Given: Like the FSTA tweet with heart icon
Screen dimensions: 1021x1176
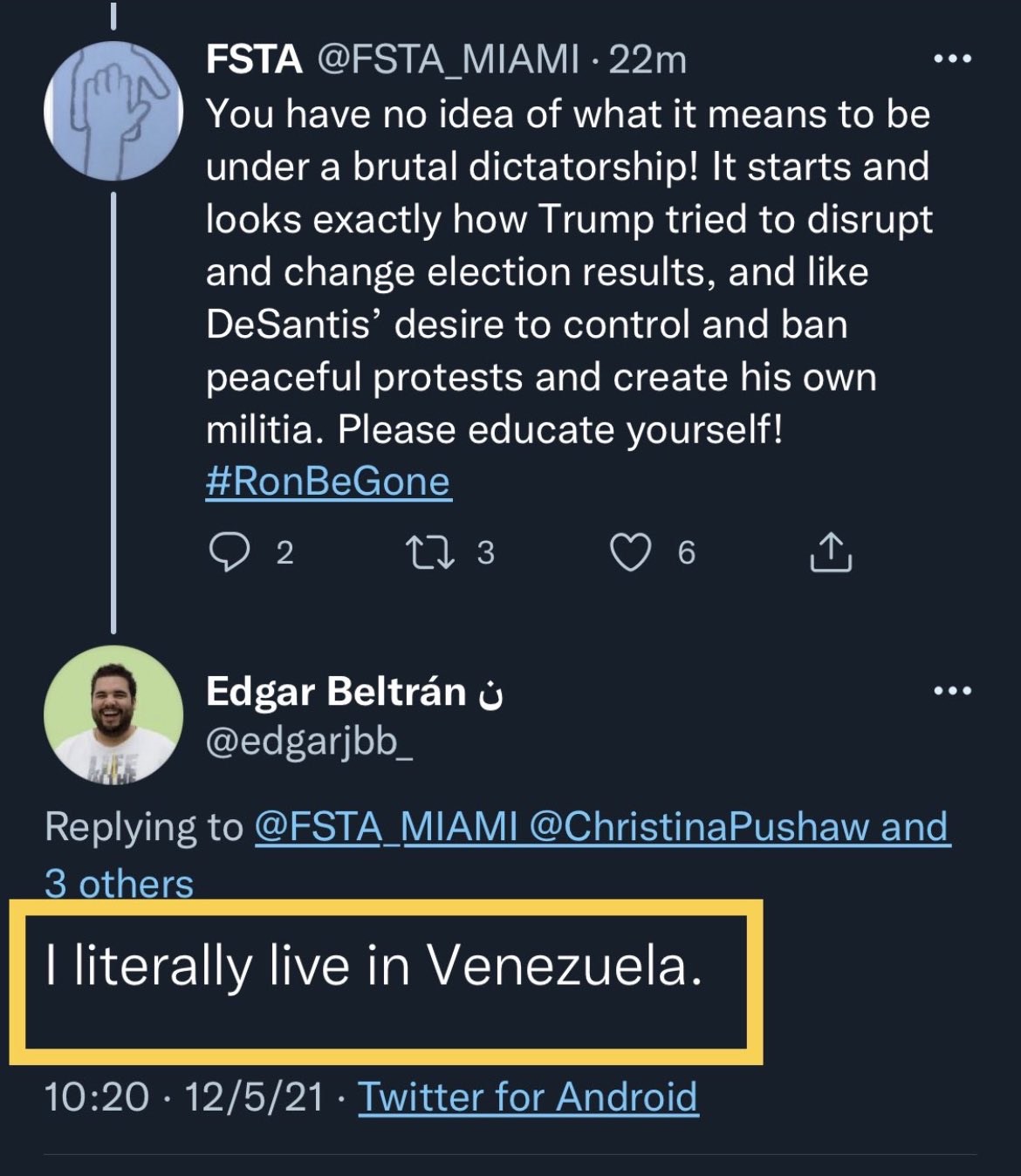Looking at the screenshot, I should pos(630,552).
